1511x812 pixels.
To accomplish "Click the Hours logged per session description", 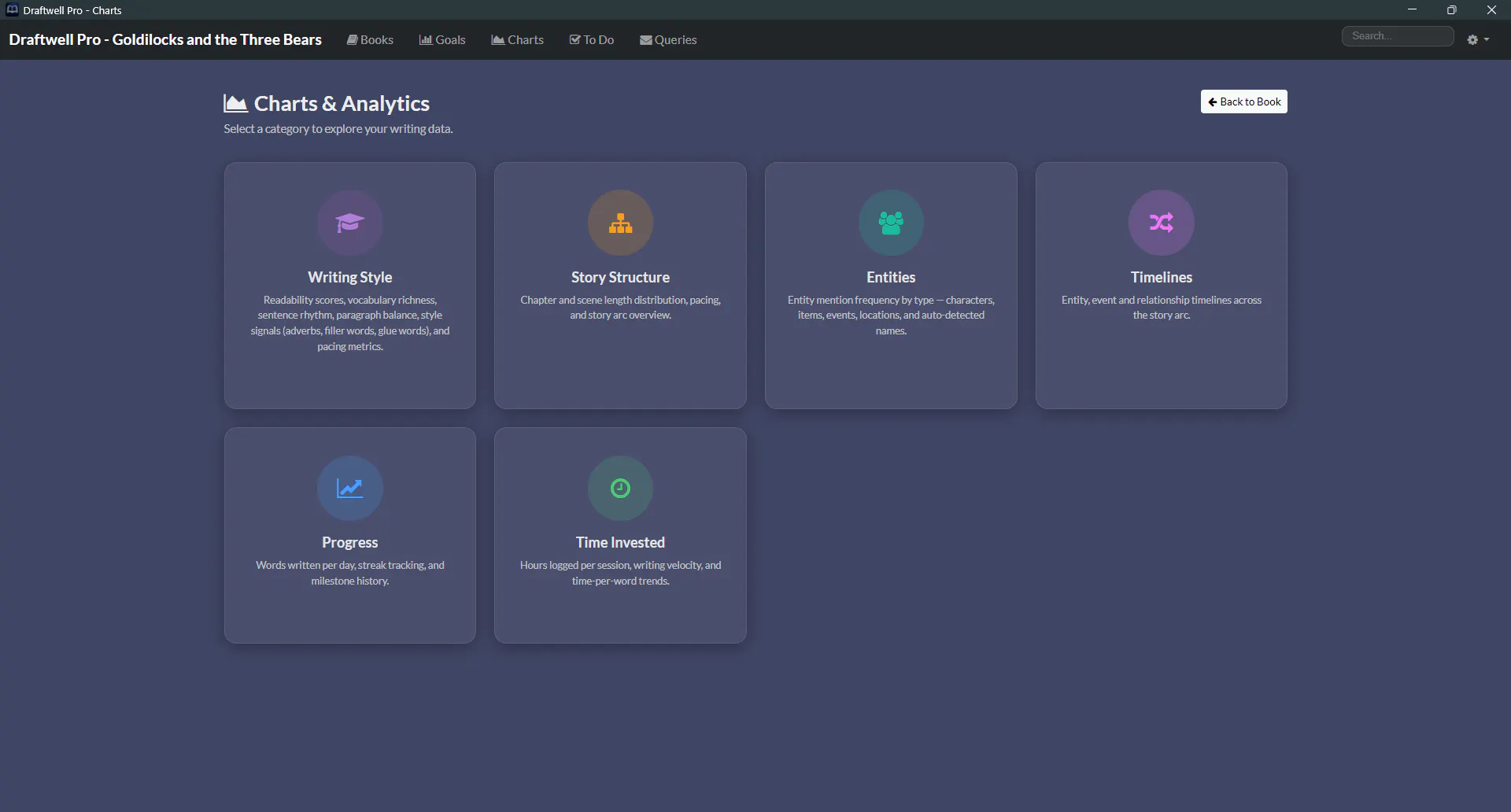I will [x=620, y=573].
